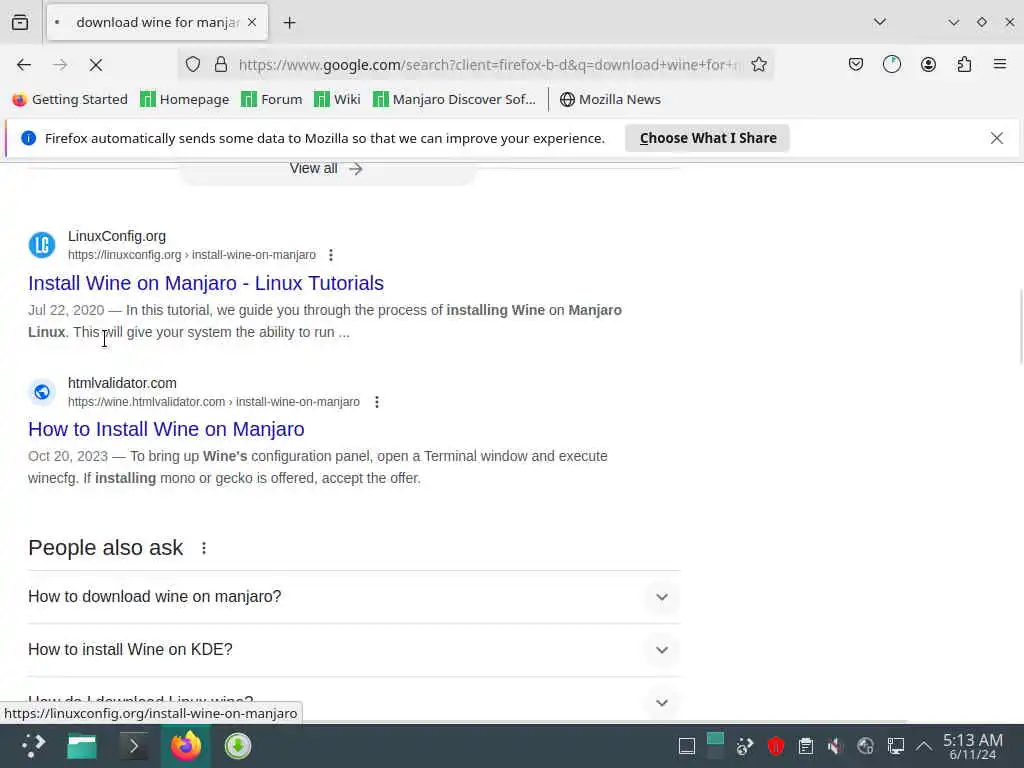1024x768 pixels.
Task: Close the 'download wine for manjaro' tab
Action: 252,22
